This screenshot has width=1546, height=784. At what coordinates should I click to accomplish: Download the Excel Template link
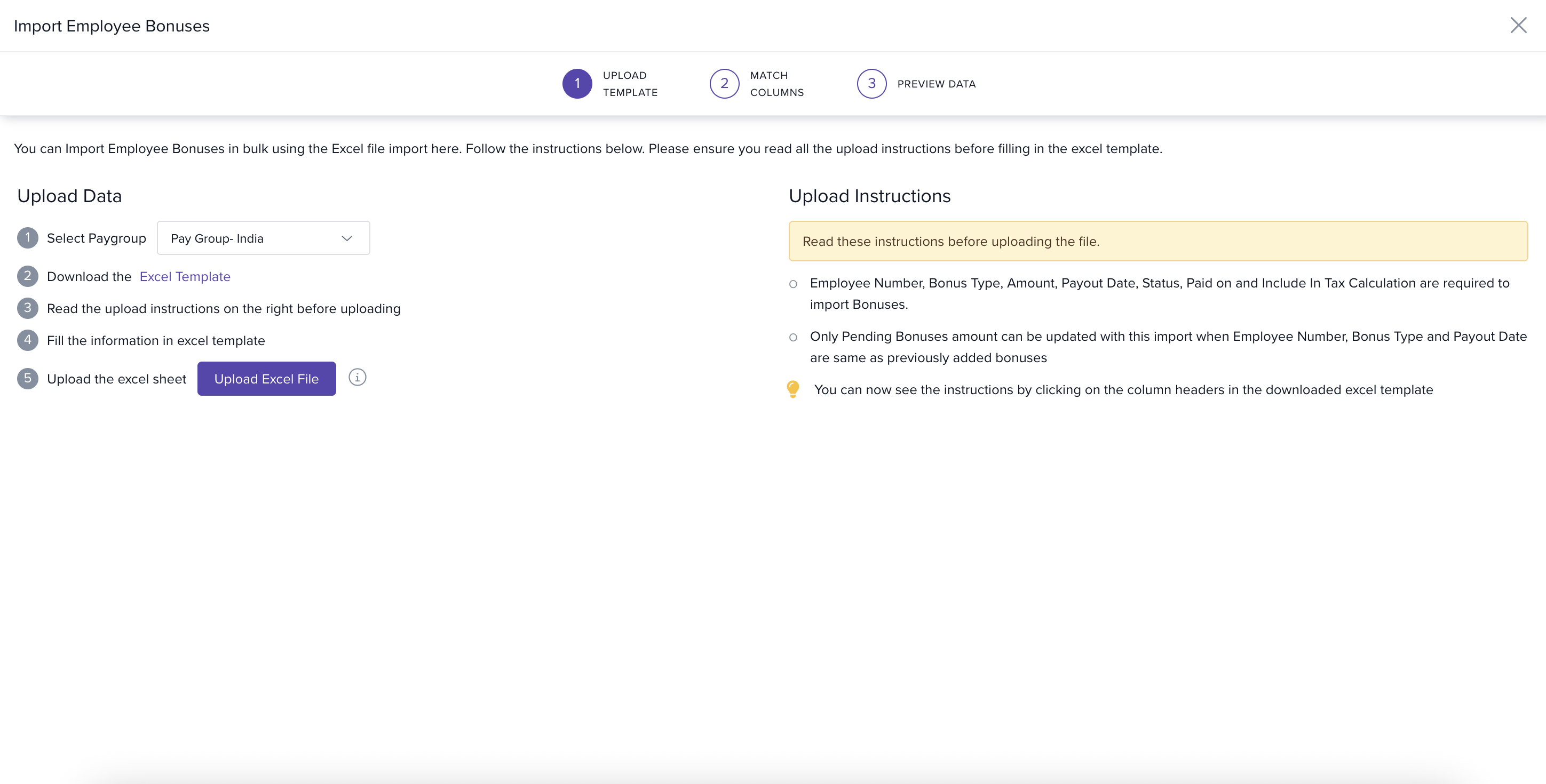click(x=185, y=276)
